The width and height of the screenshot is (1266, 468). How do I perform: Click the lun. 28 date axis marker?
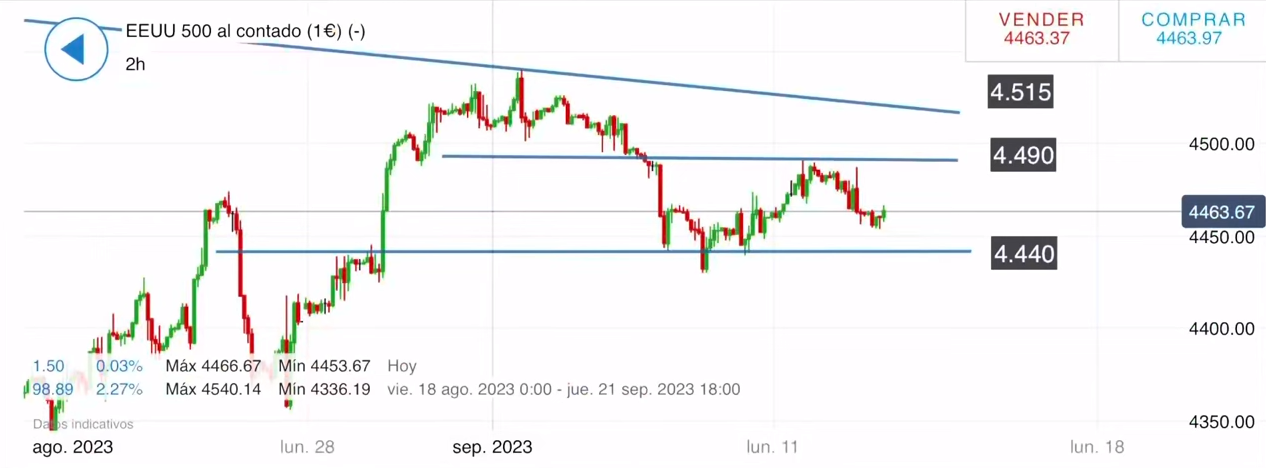click(308, 447)
